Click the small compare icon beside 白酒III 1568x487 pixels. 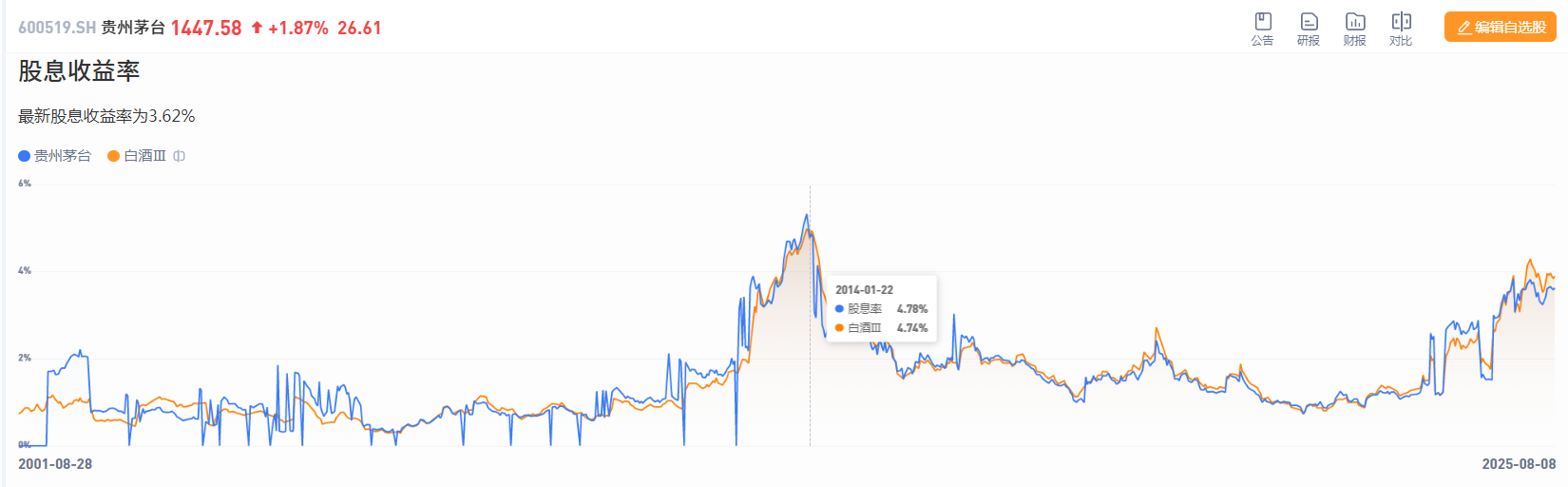pos(179,156)
